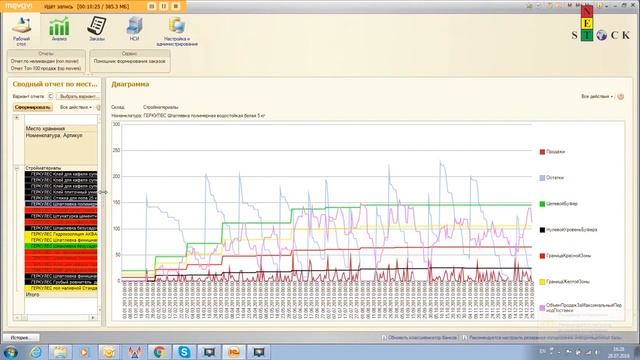This screenshot has height=360, width=640.
Task: Open Помощник формирования заказов
Action: click(129, 61)
